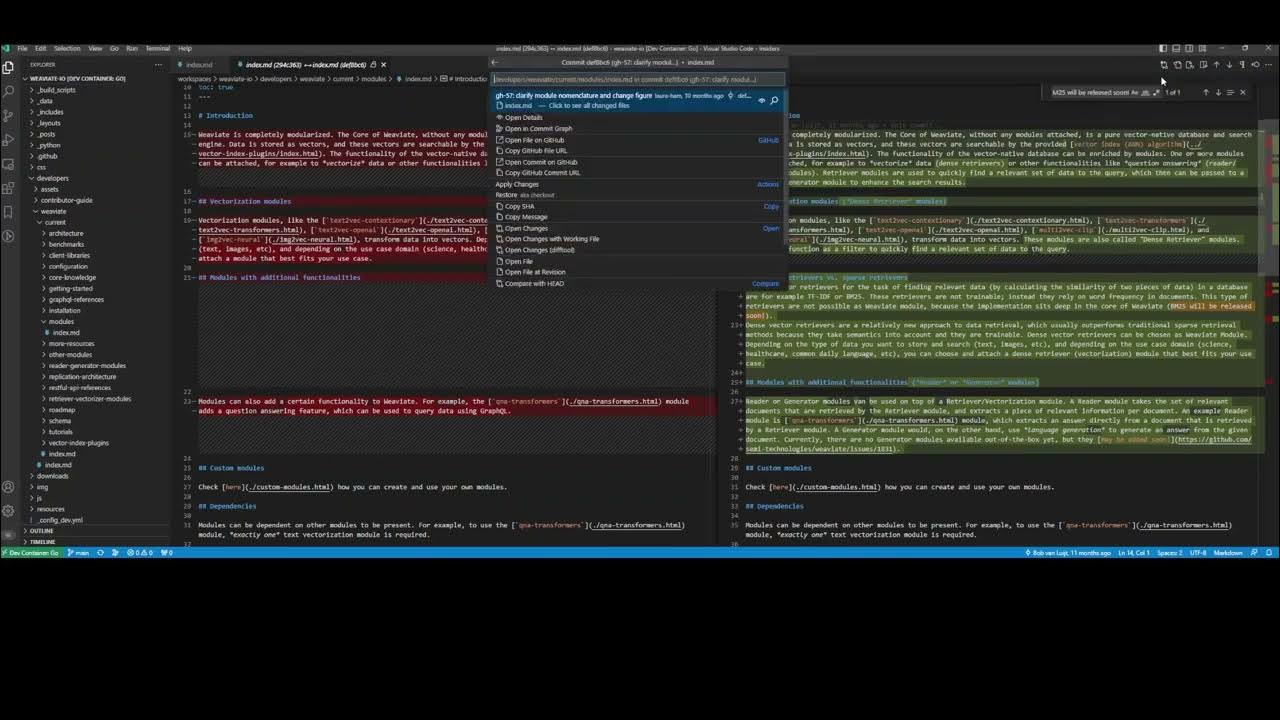Go to previous find match arrow

click(1205, 92)
